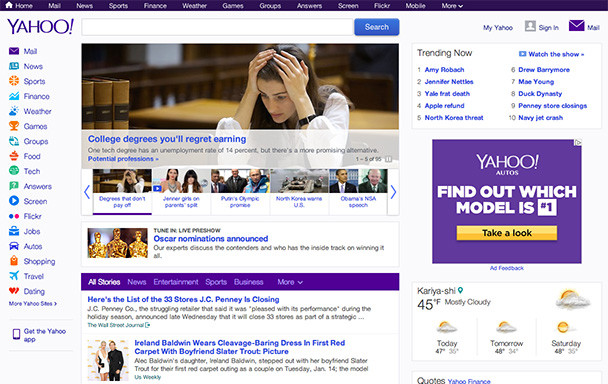Switch to the Sports stories tab
This screenshot has height=384, width=608.
click(x=216, y=282)
